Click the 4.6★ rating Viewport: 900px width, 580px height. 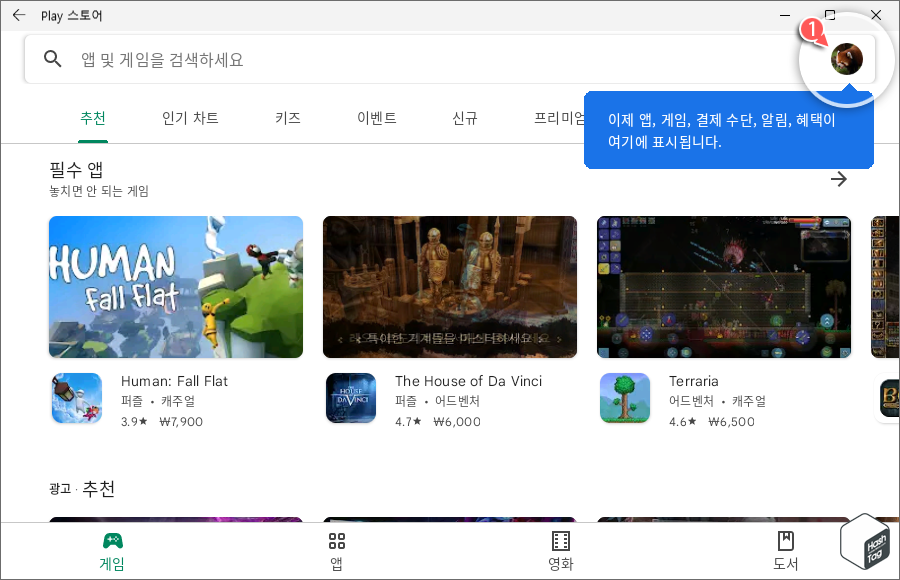coord(682,422)
